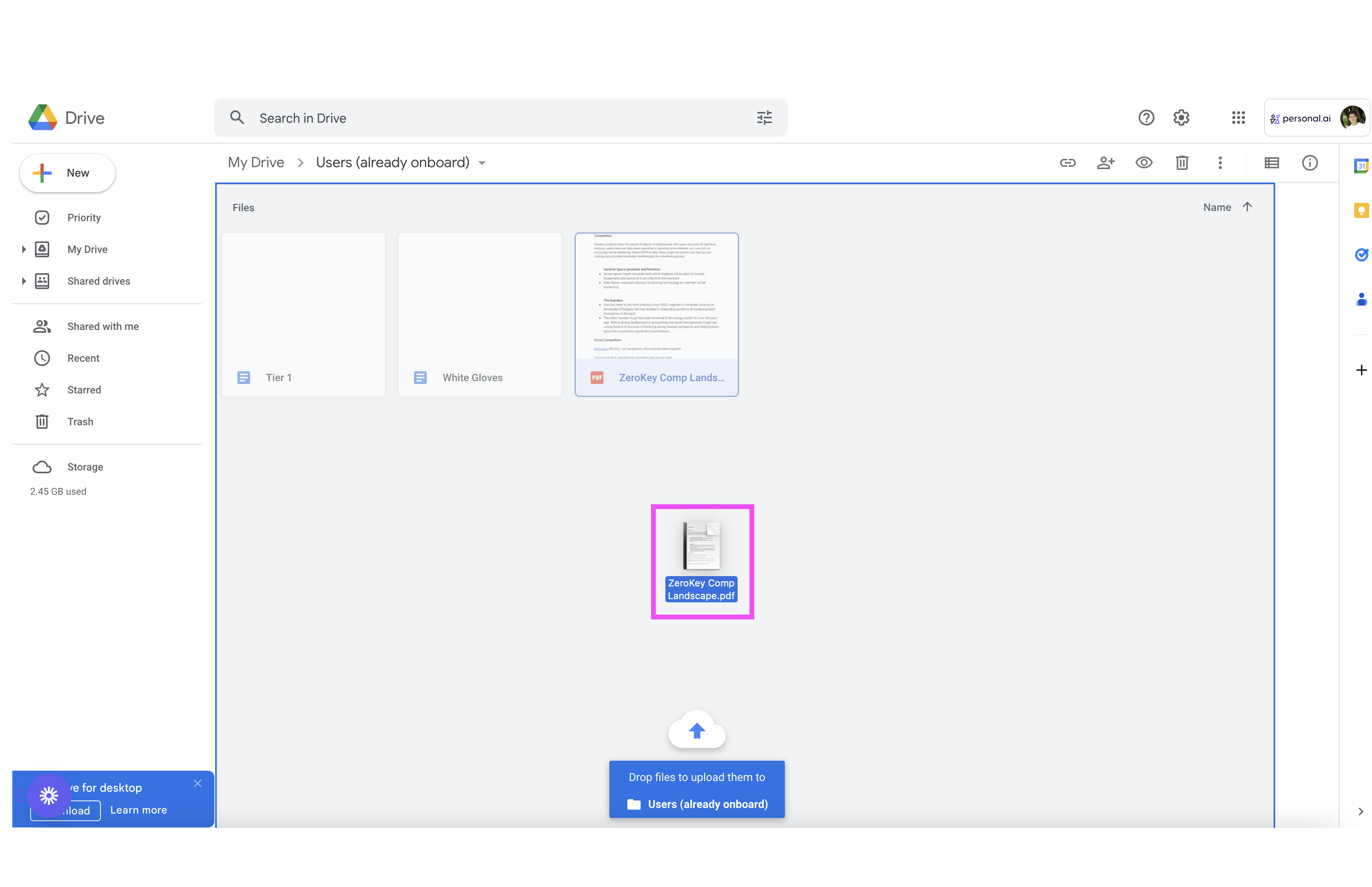Click Learn more about Drive desktop

pyautogui.click(x=138, y=809)
